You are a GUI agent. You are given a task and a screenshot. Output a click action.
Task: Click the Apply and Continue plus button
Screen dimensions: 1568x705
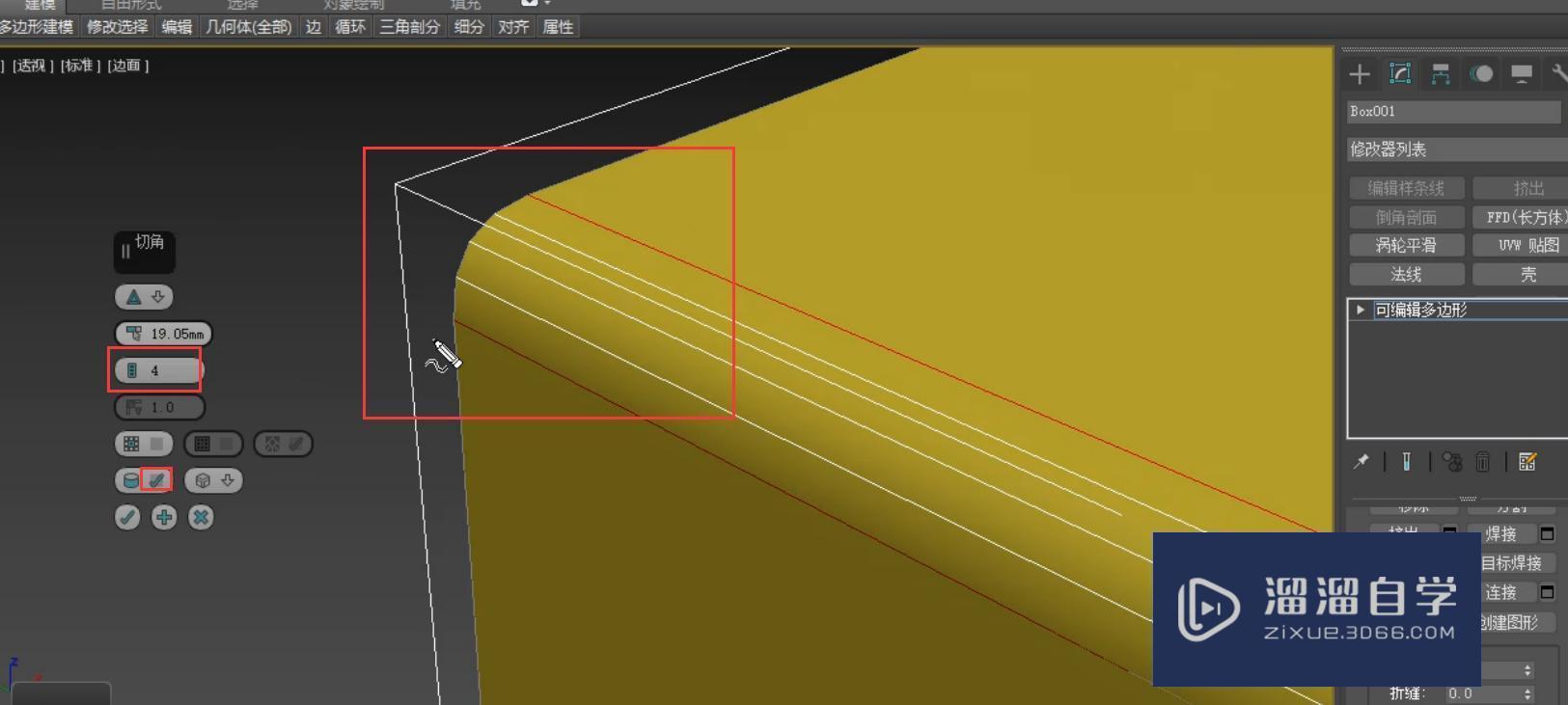point(164,517)
